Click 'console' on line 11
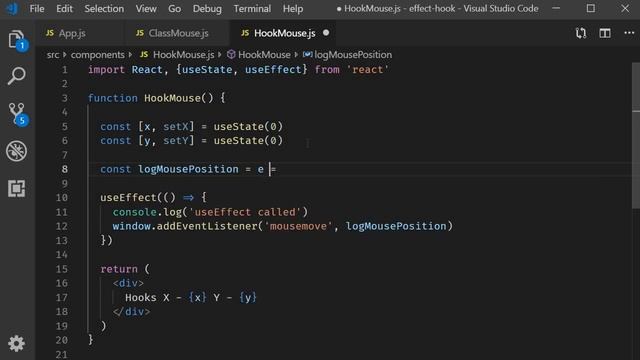Viewport: 640px width, 360px height. [x=135, y=212]
